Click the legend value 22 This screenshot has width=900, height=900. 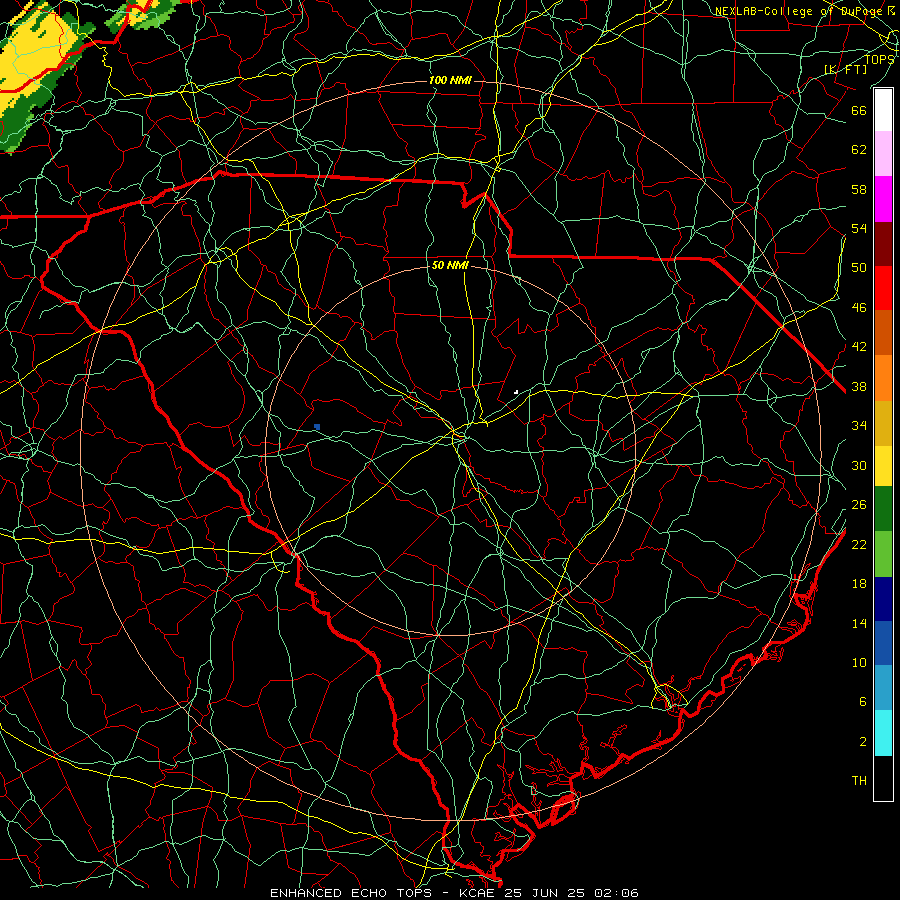coord(859,544)
